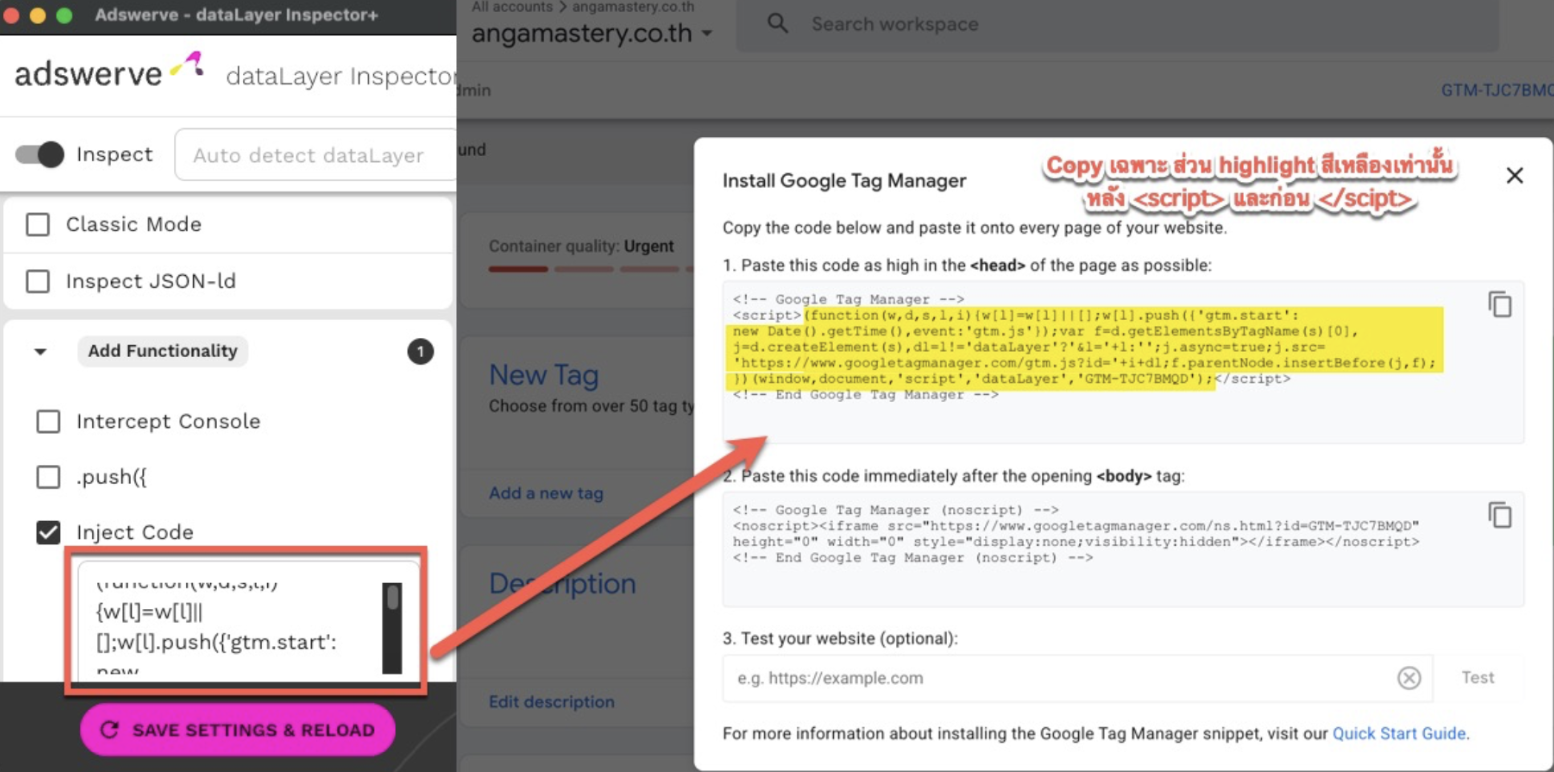Toggle the Inspect switch
The height and width of the screenshot is (772, 1554).
[40, 155]
